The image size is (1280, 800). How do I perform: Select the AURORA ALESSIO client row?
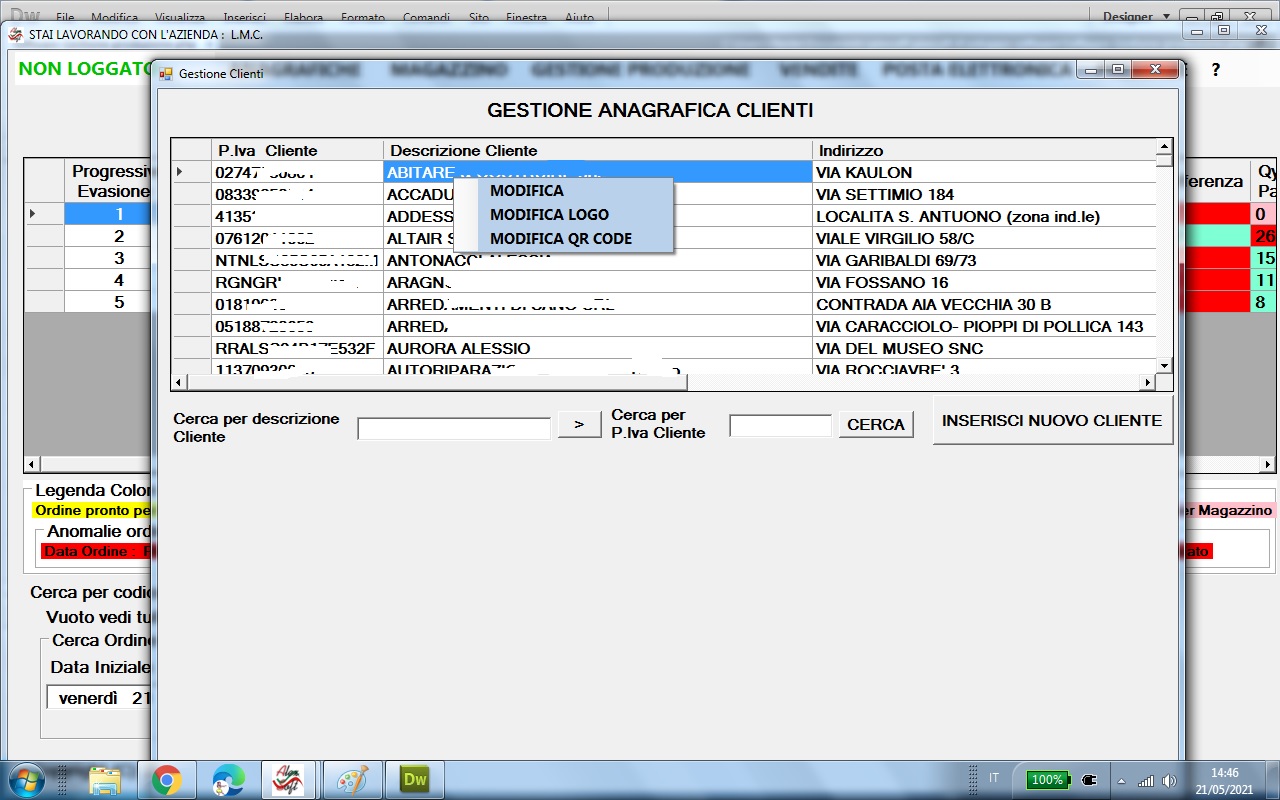click(x=458, y=349)
